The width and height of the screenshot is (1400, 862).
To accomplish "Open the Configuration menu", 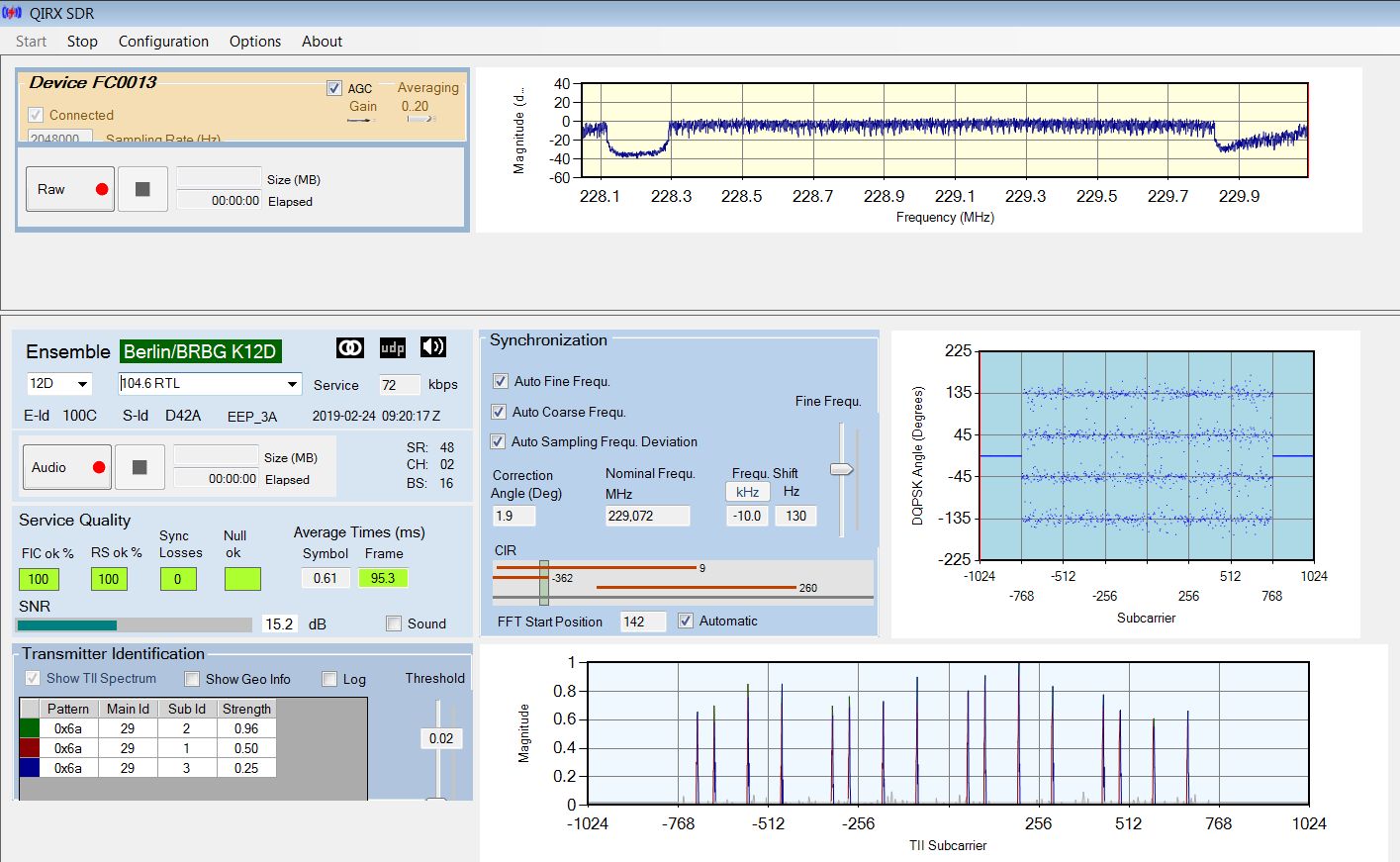I will [163, 42].
